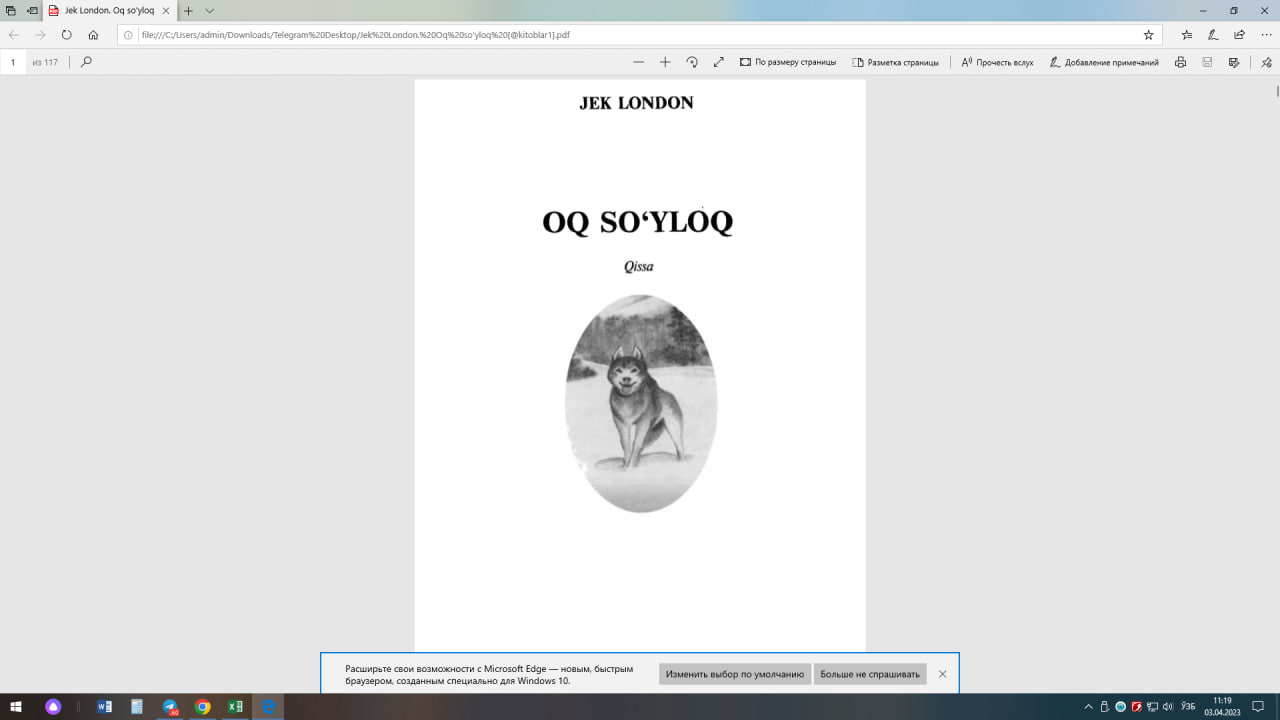Screen dimensions: 1280x720
Task: Click the OQ SO'YLOQ title text
Action: tap(638, 221)
